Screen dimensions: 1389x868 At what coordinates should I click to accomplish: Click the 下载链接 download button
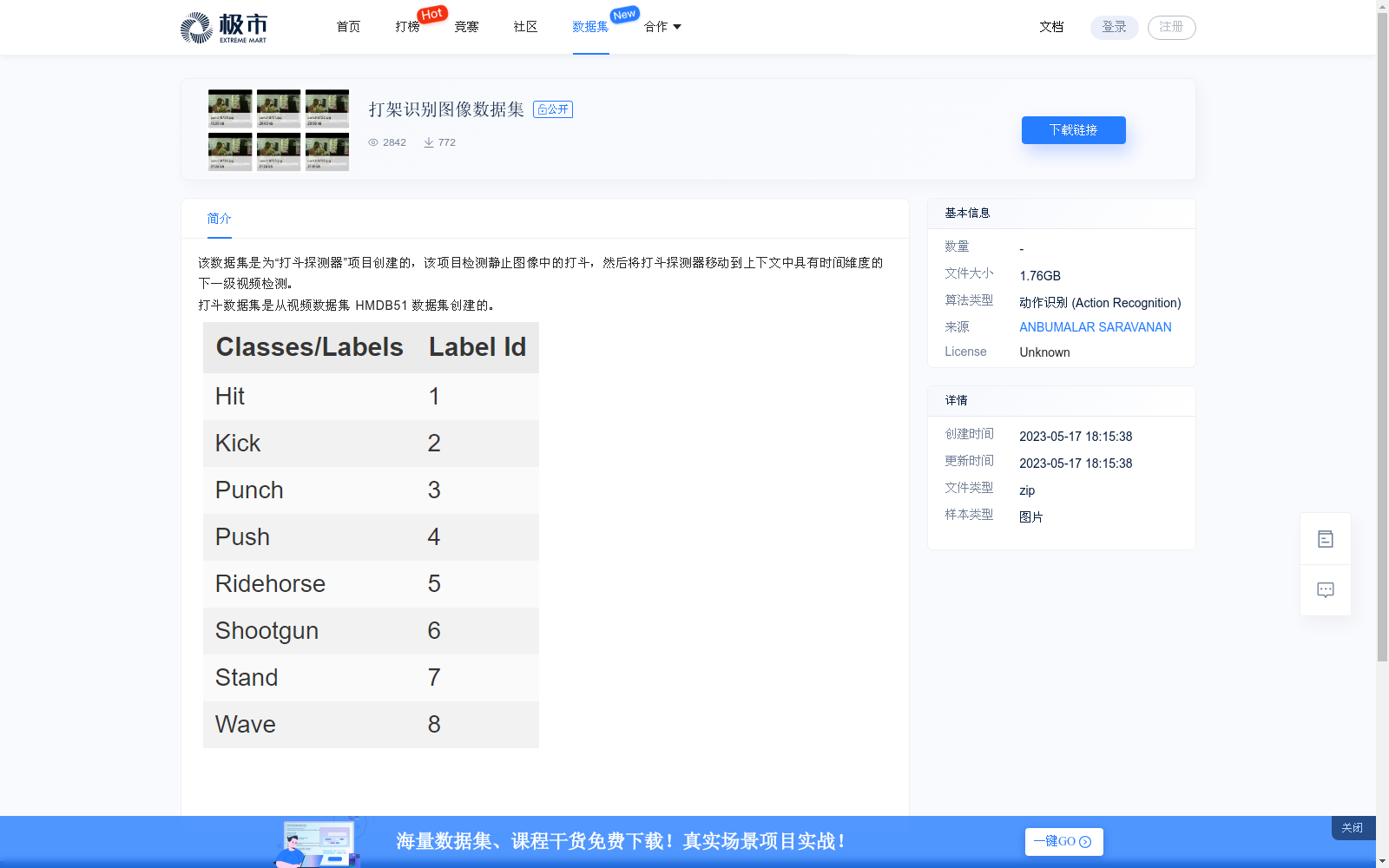(x=1074, y=130)
